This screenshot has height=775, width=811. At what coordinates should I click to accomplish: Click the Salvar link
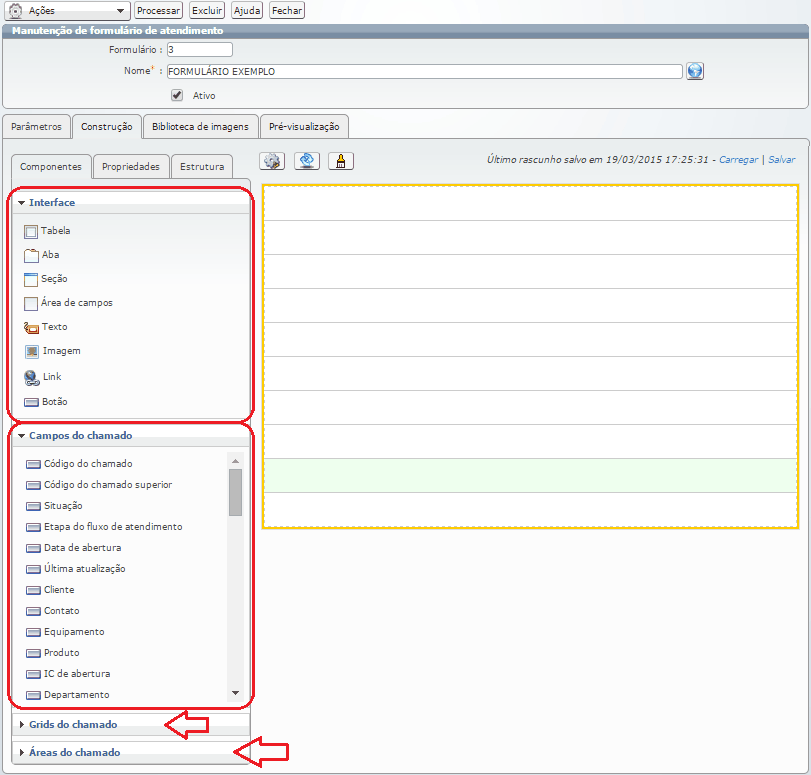[x=782, y=159]
